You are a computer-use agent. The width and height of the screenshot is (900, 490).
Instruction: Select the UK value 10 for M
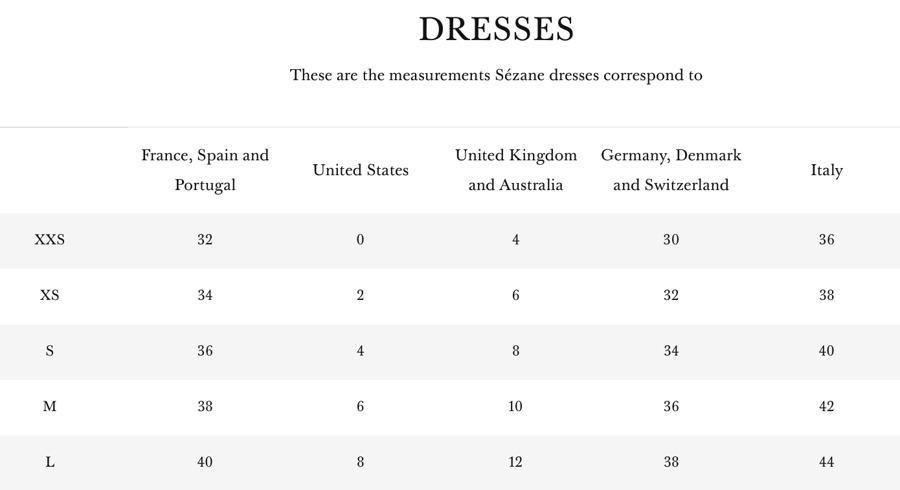coord(516,407)
